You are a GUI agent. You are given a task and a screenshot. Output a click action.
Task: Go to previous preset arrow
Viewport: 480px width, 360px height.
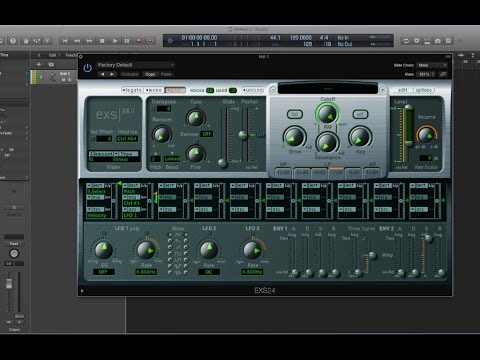point(103,74)
